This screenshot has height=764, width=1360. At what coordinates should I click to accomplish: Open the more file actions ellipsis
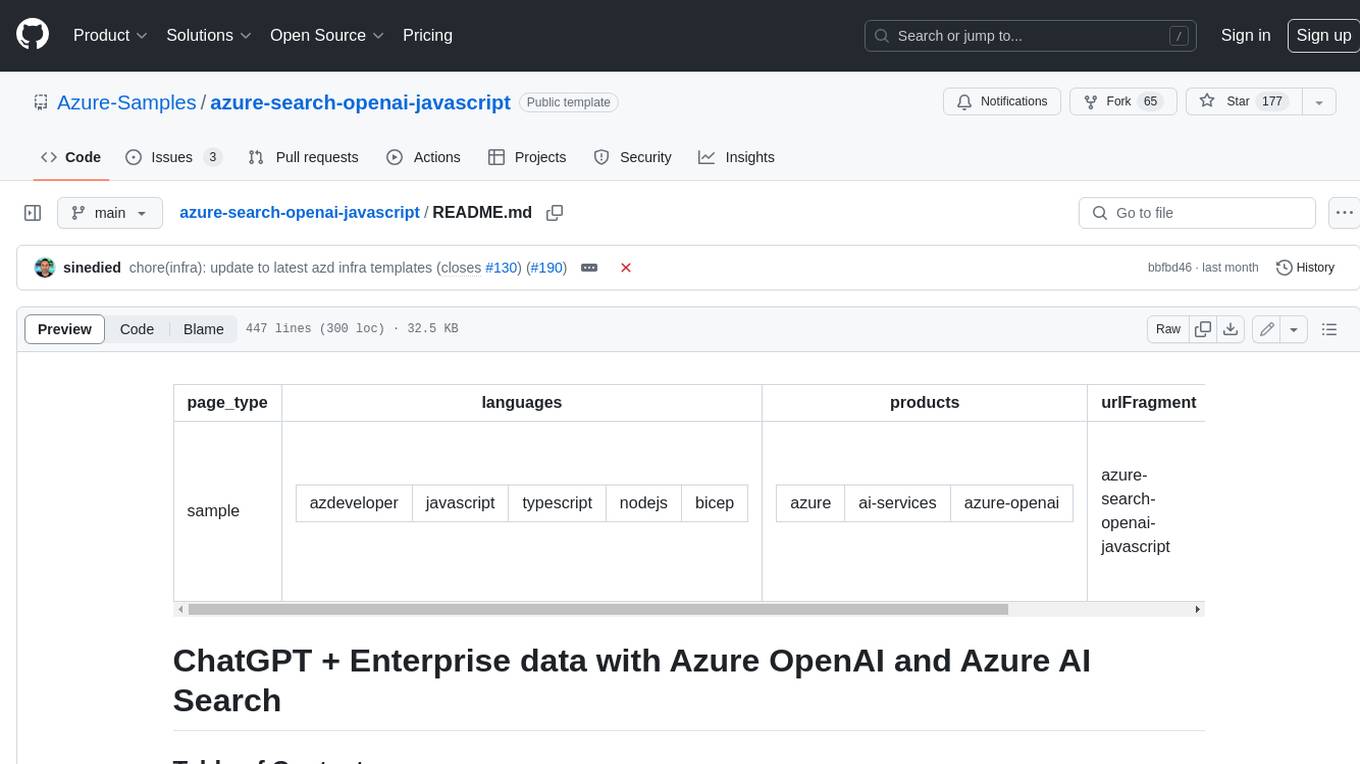(x=1343, y=213)
